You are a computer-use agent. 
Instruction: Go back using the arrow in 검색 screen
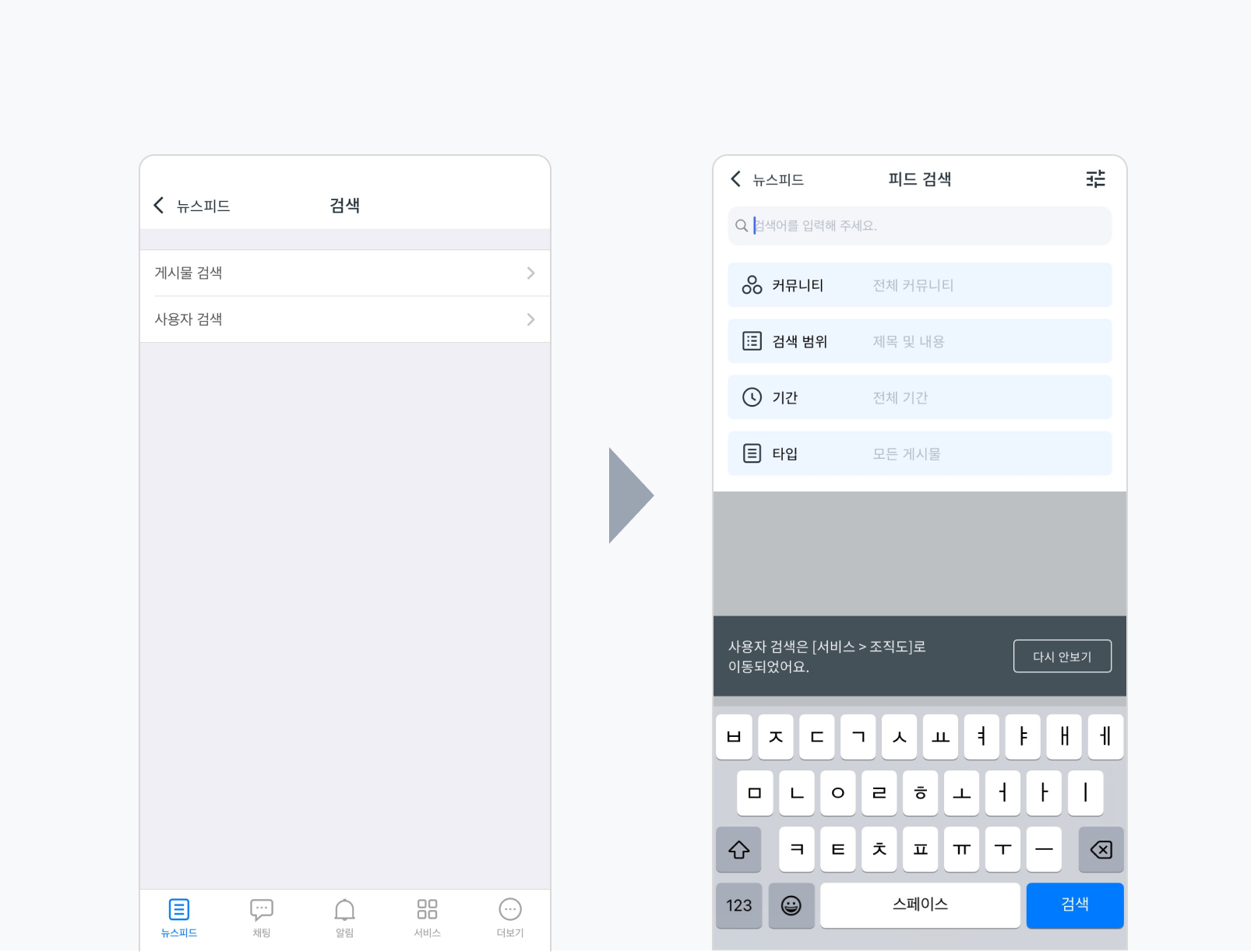click(x=159, y=206)
